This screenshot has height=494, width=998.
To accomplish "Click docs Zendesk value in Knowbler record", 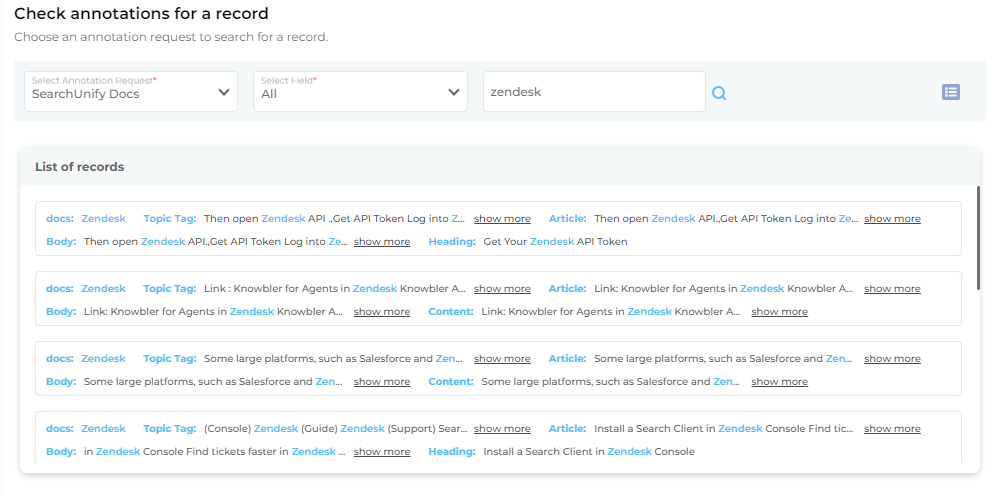I will pyautogui.click(x=103, y=288).
